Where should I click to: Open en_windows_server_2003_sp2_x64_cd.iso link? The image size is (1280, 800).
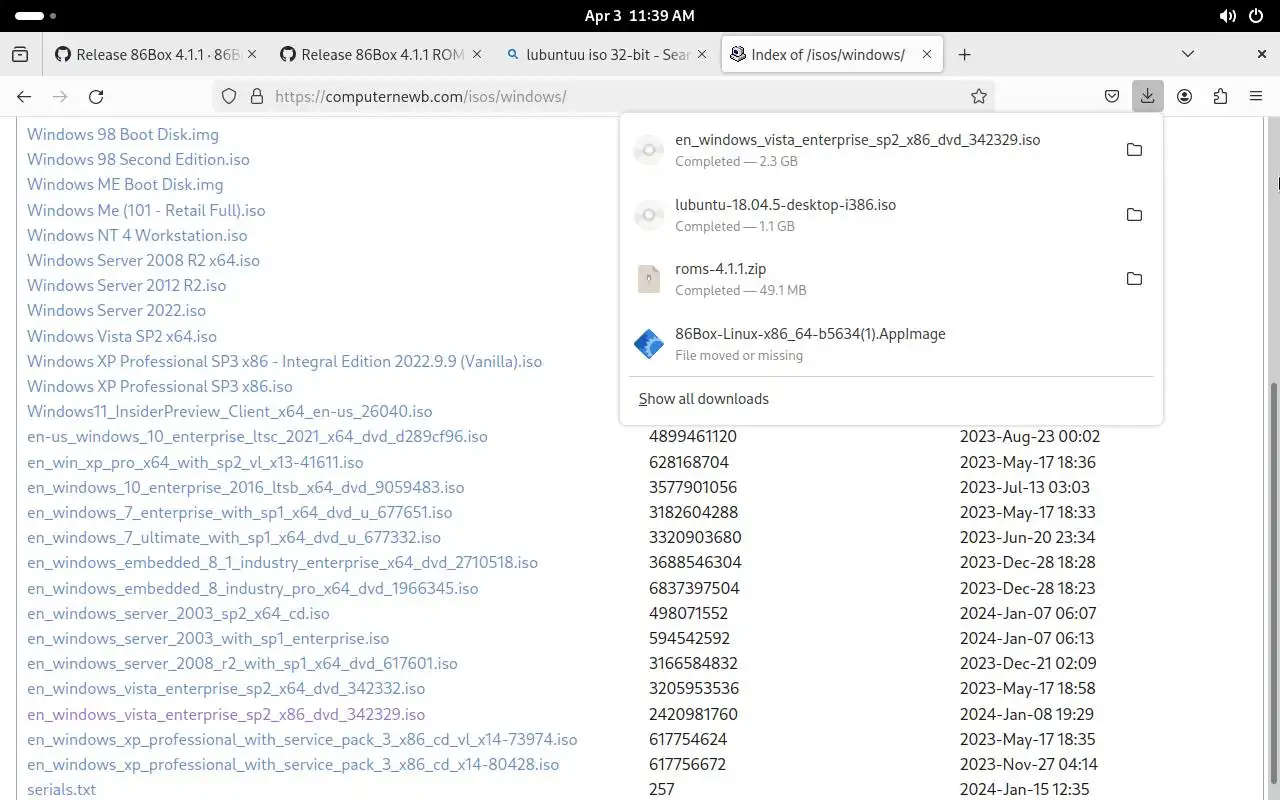(x=178, y=613)
